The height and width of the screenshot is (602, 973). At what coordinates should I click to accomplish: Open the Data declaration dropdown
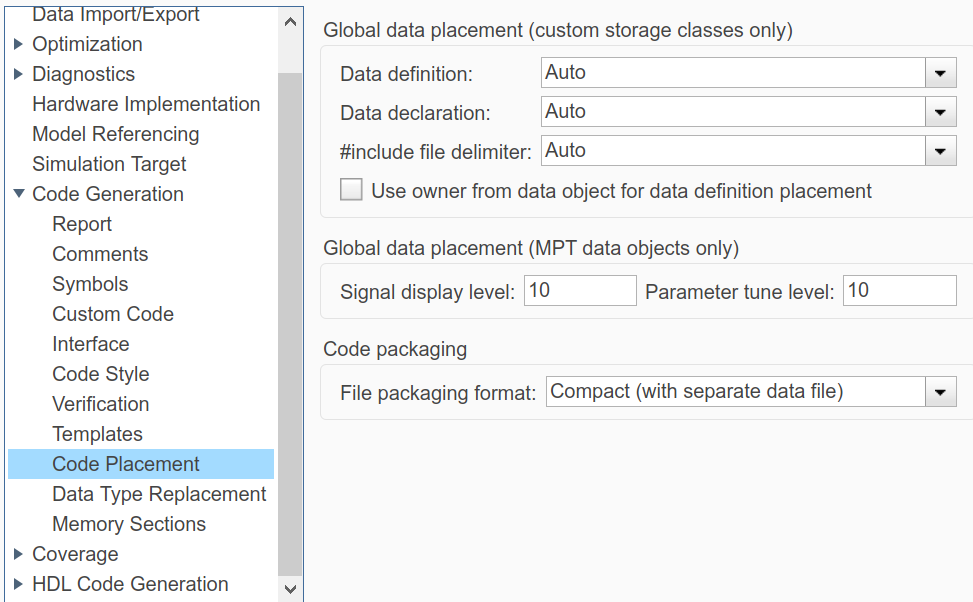[x=940, y=113]
